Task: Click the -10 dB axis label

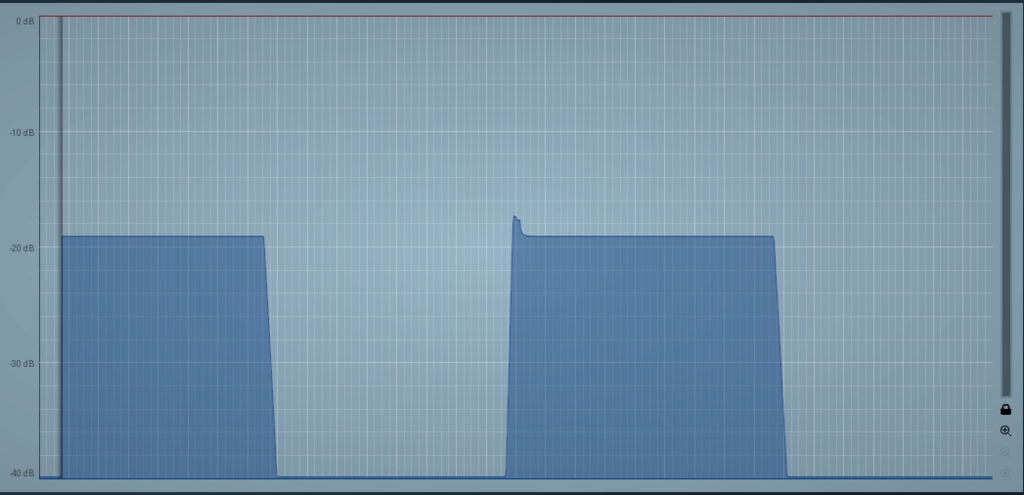Action: (x=22, y=133)
